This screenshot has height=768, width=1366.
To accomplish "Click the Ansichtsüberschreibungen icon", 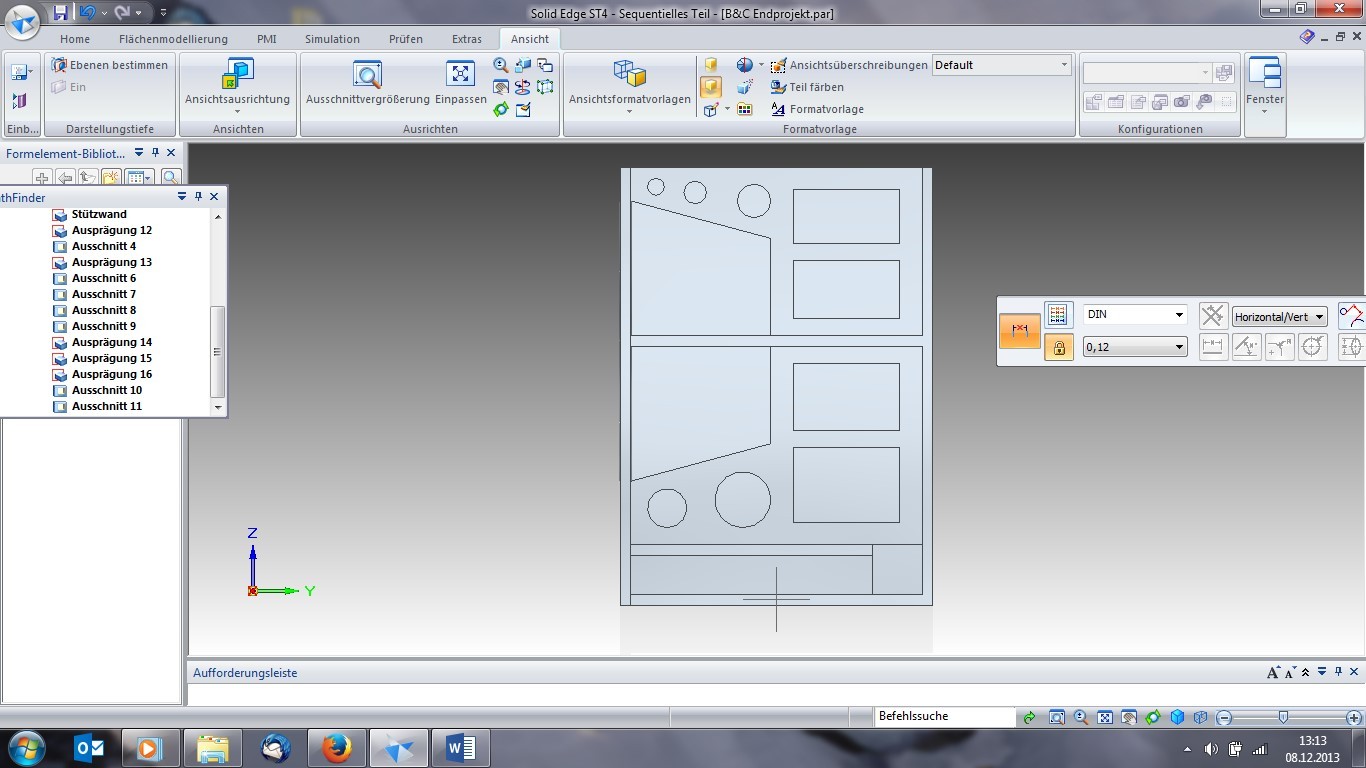I will tap(779, 65).
